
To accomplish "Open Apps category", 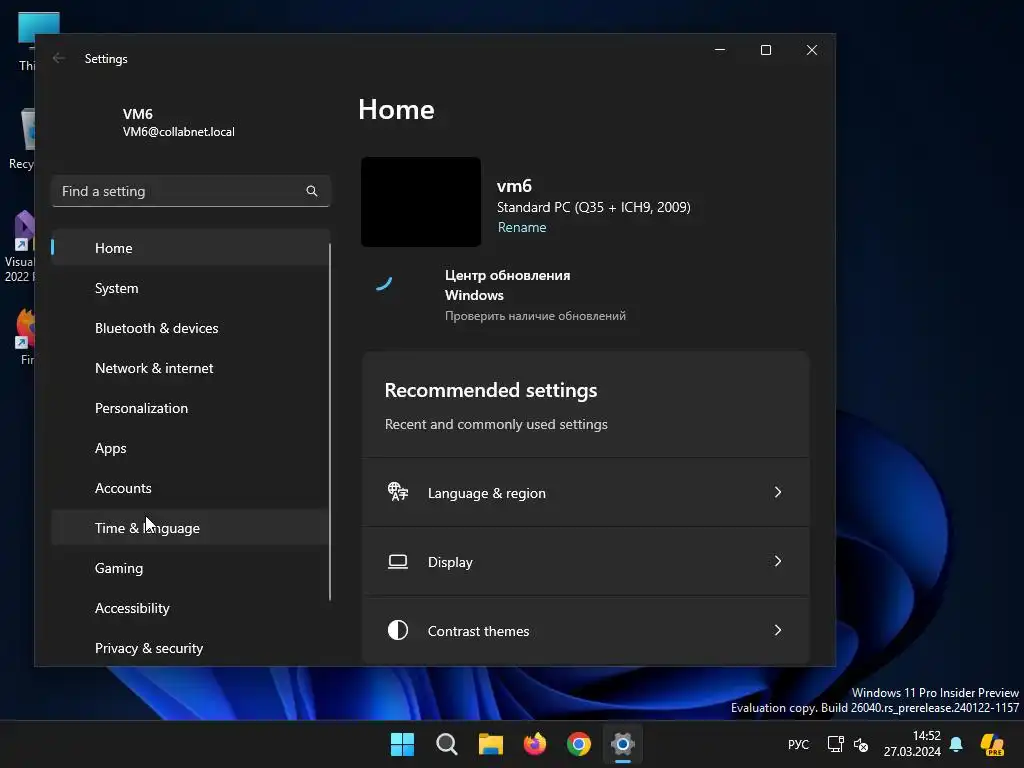I will [189, 448].
